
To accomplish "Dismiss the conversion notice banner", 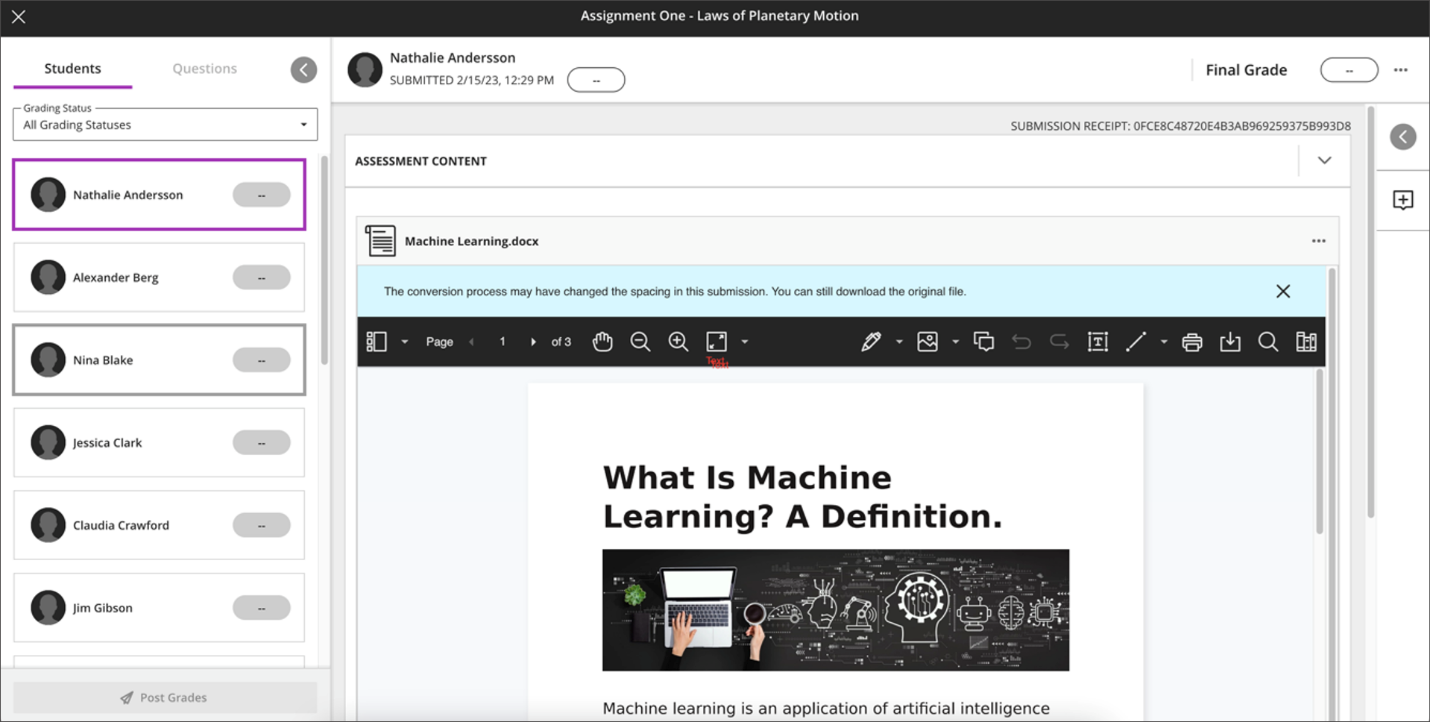I will [1283, 292].
